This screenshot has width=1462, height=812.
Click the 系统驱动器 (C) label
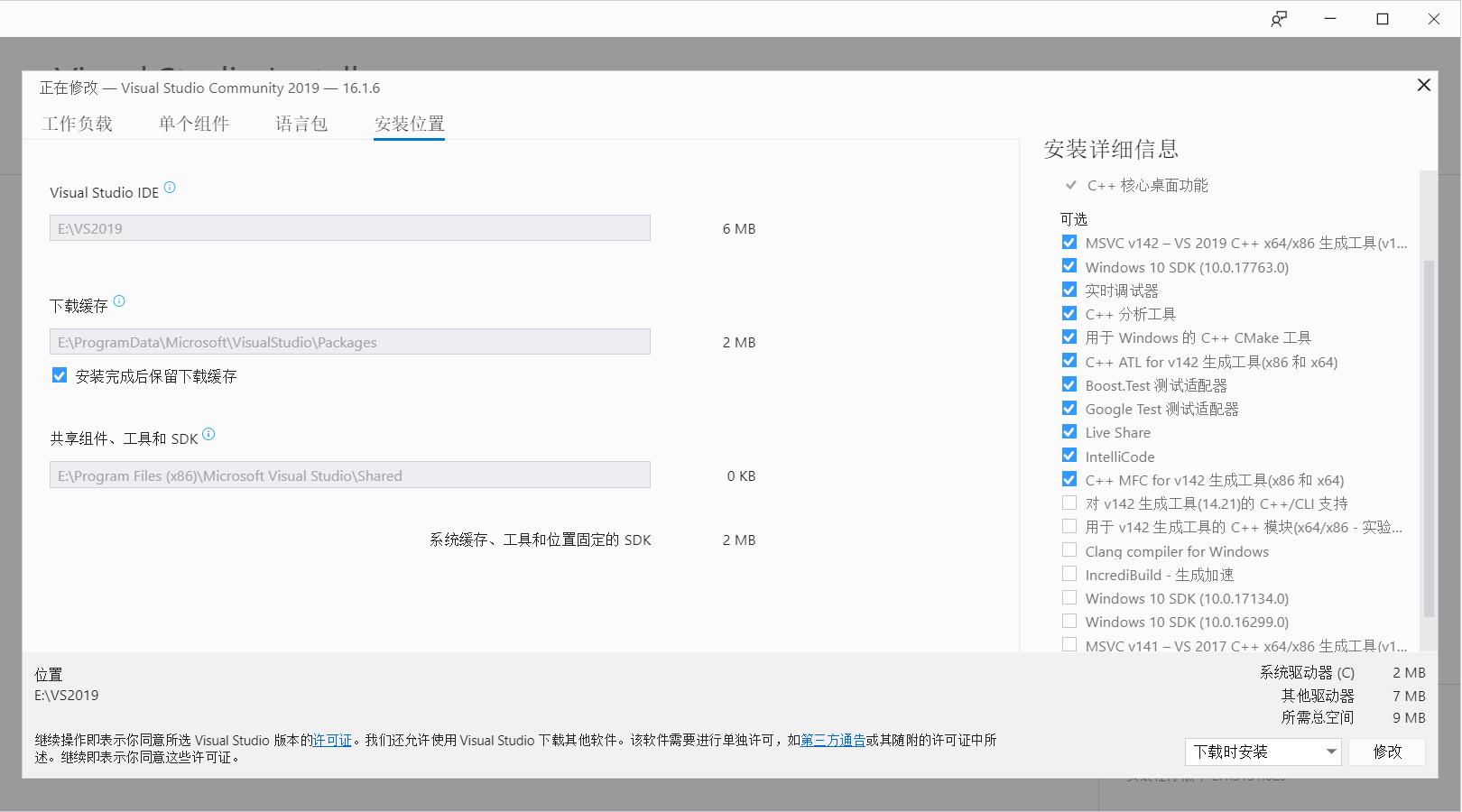tap(1307, 672)
